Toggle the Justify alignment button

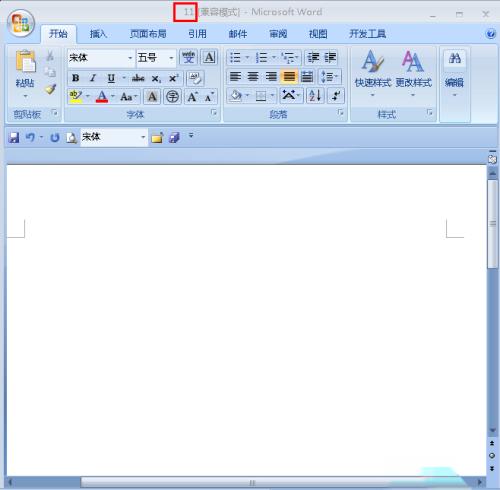click(x=289, y=77)
